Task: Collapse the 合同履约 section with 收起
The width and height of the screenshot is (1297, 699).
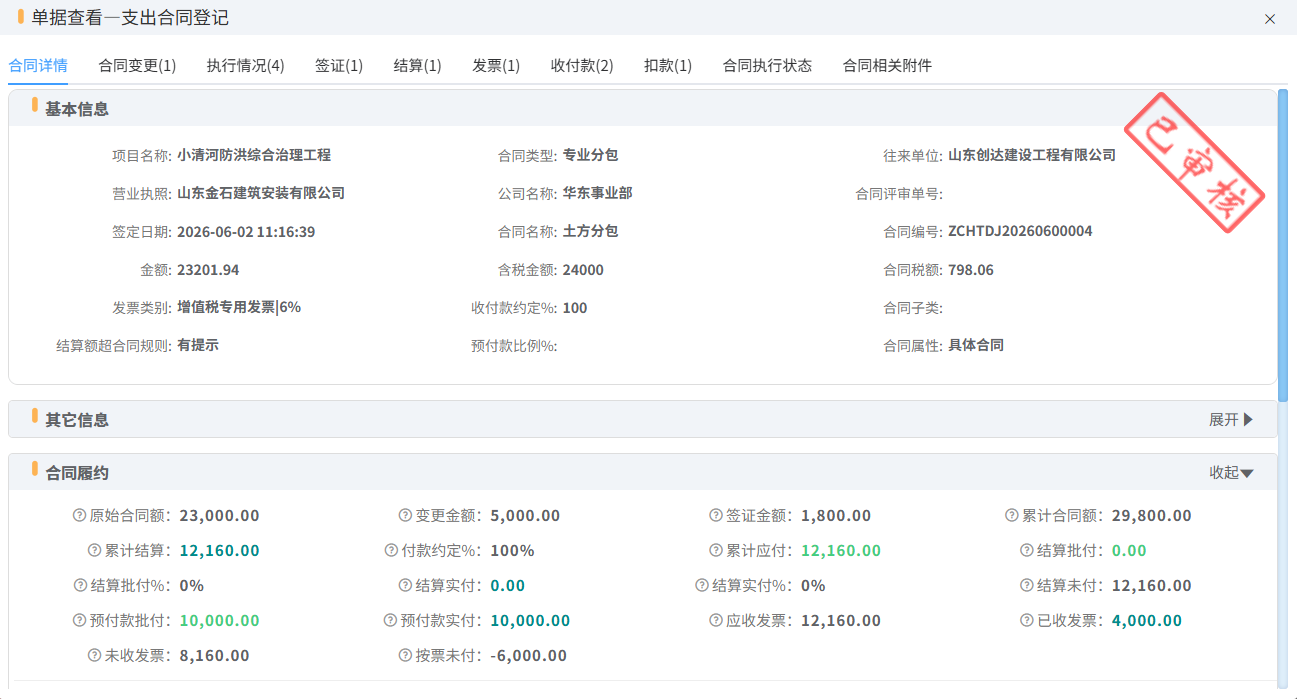Action: [1231, 473]
